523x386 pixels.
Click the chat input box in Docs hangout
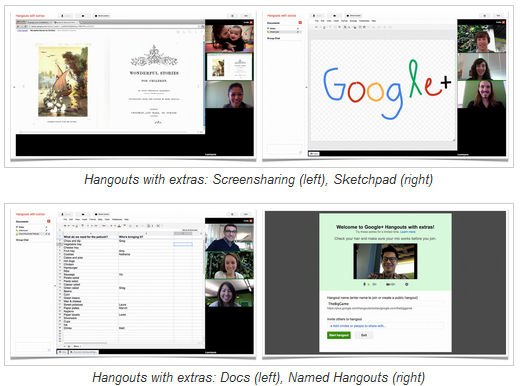[33, 347]
